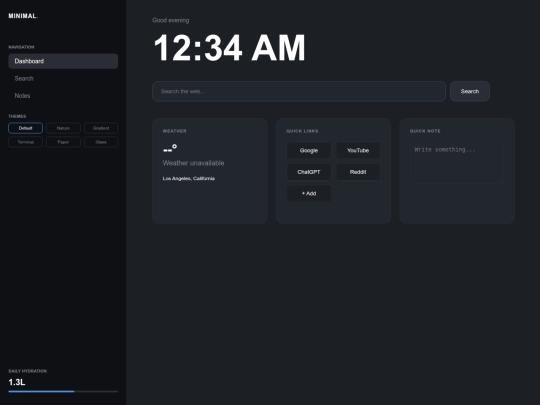Focus the Search the web field
The width and height of the screenshot is (540, 405).
pos(299,91)
